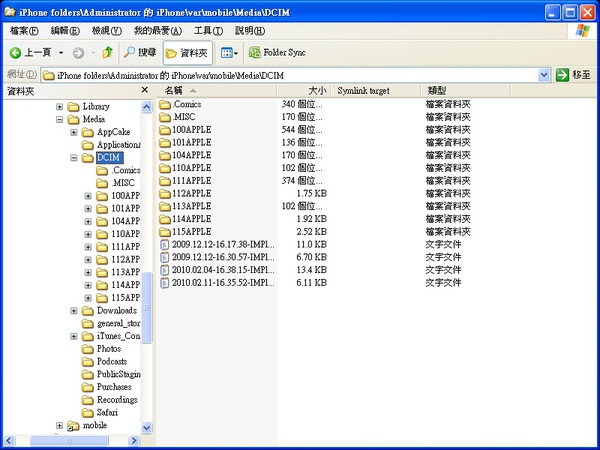Open the File (檔案) menu
The image size is (600, 450).
24,31
